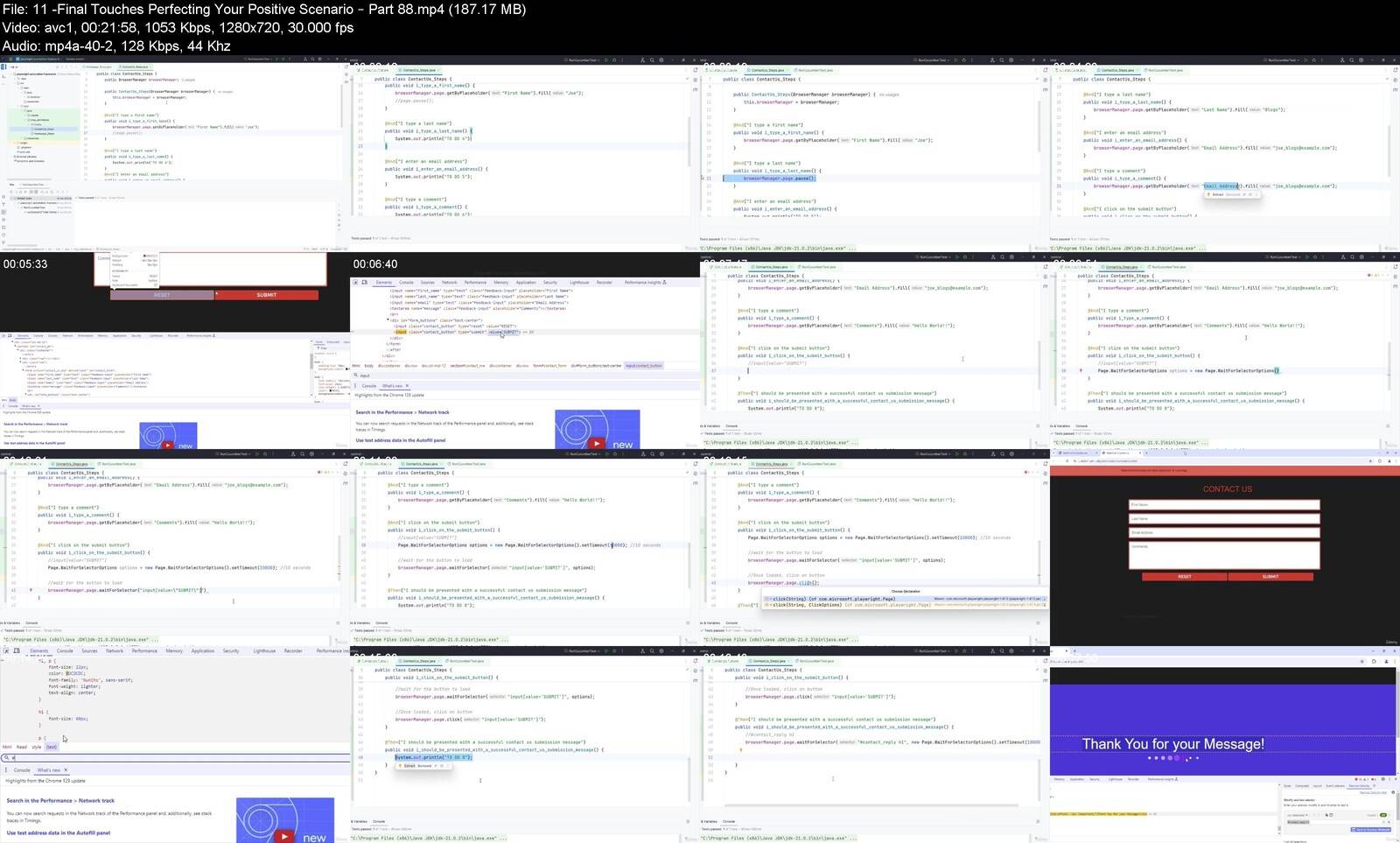Open Sources tab in the 00:06:40 thumbnail
The width and height of the screenshot is (1400, 843).
click(428, 283)
